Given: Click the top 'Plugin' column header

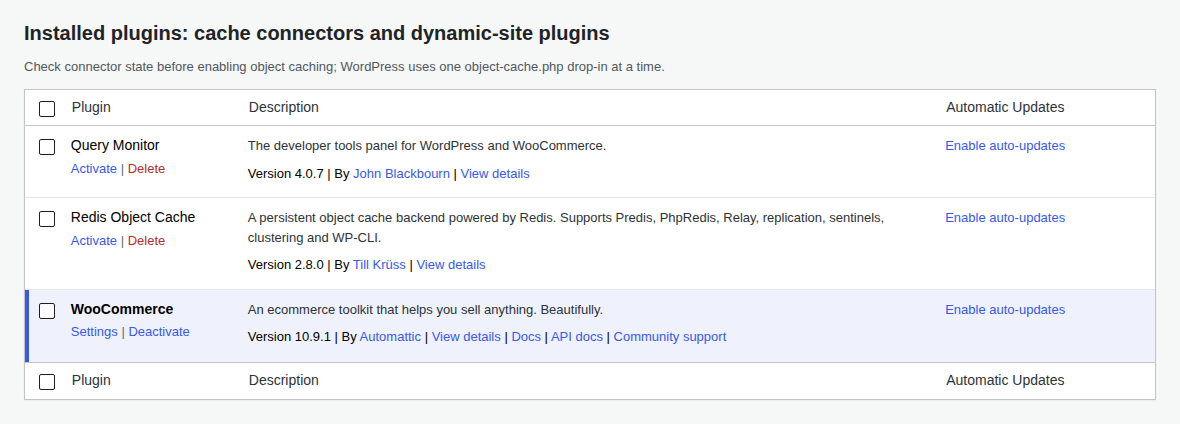Looking at the screenshot, I should click(91, 108).
